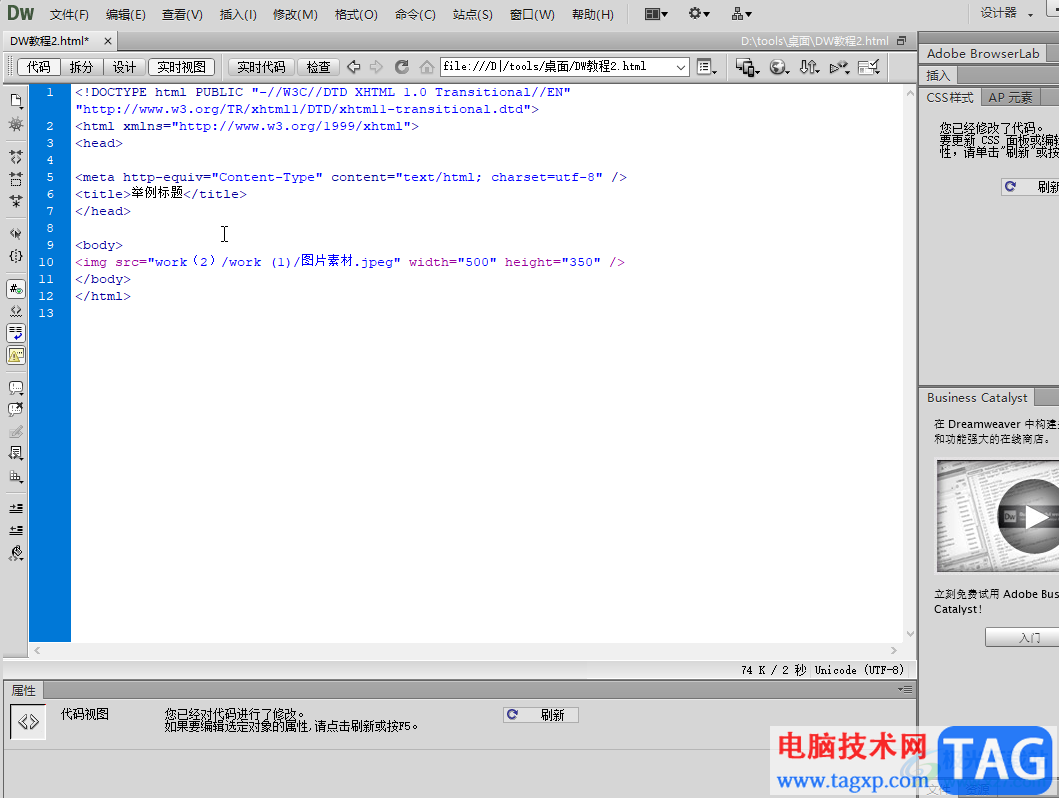This screenshot has width=1059, height=798.
Task: Go to the home page icon
Action: 426,67
